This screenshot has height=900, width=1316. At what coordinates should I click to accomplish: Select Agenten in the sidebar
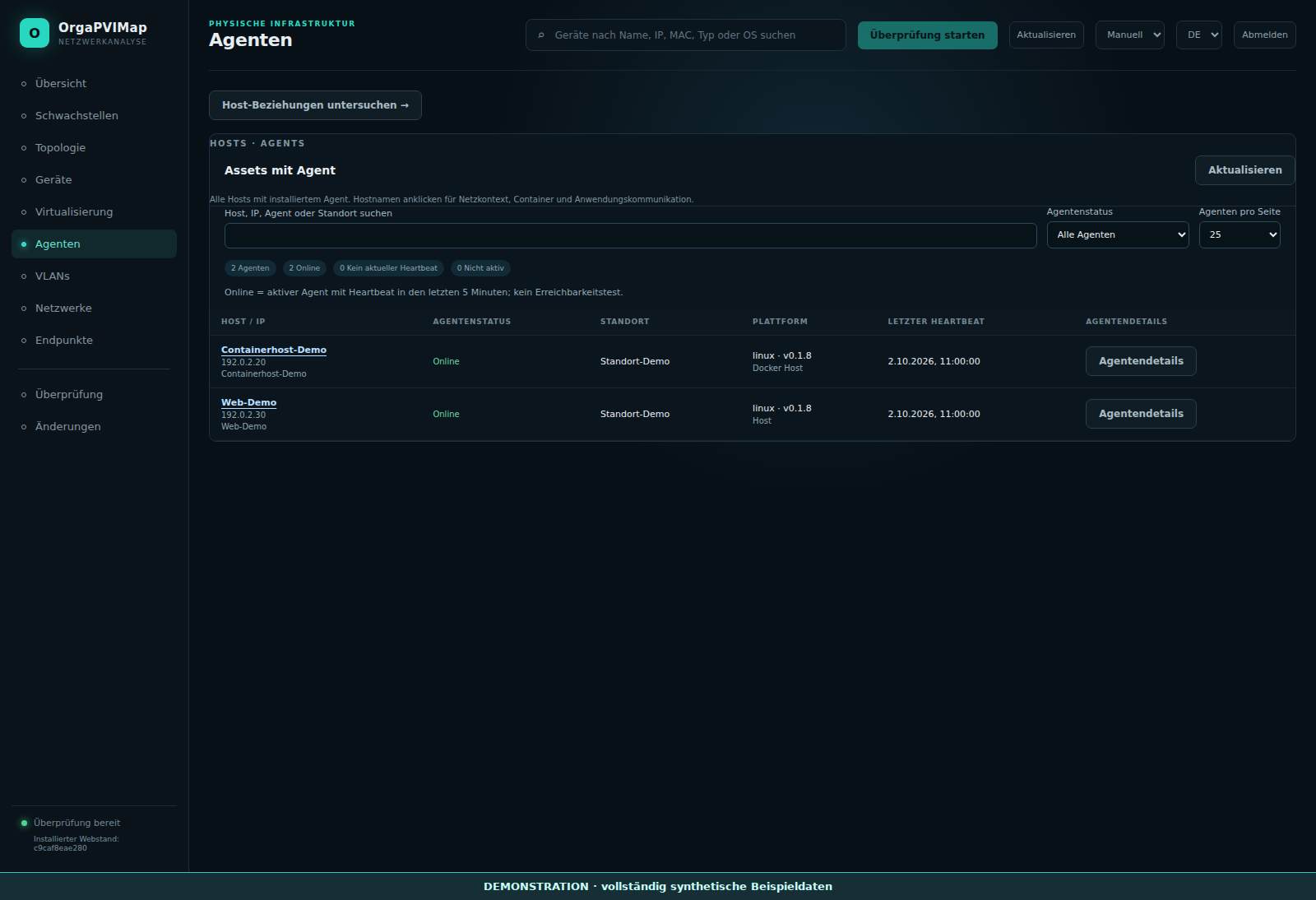pos(94,244)
